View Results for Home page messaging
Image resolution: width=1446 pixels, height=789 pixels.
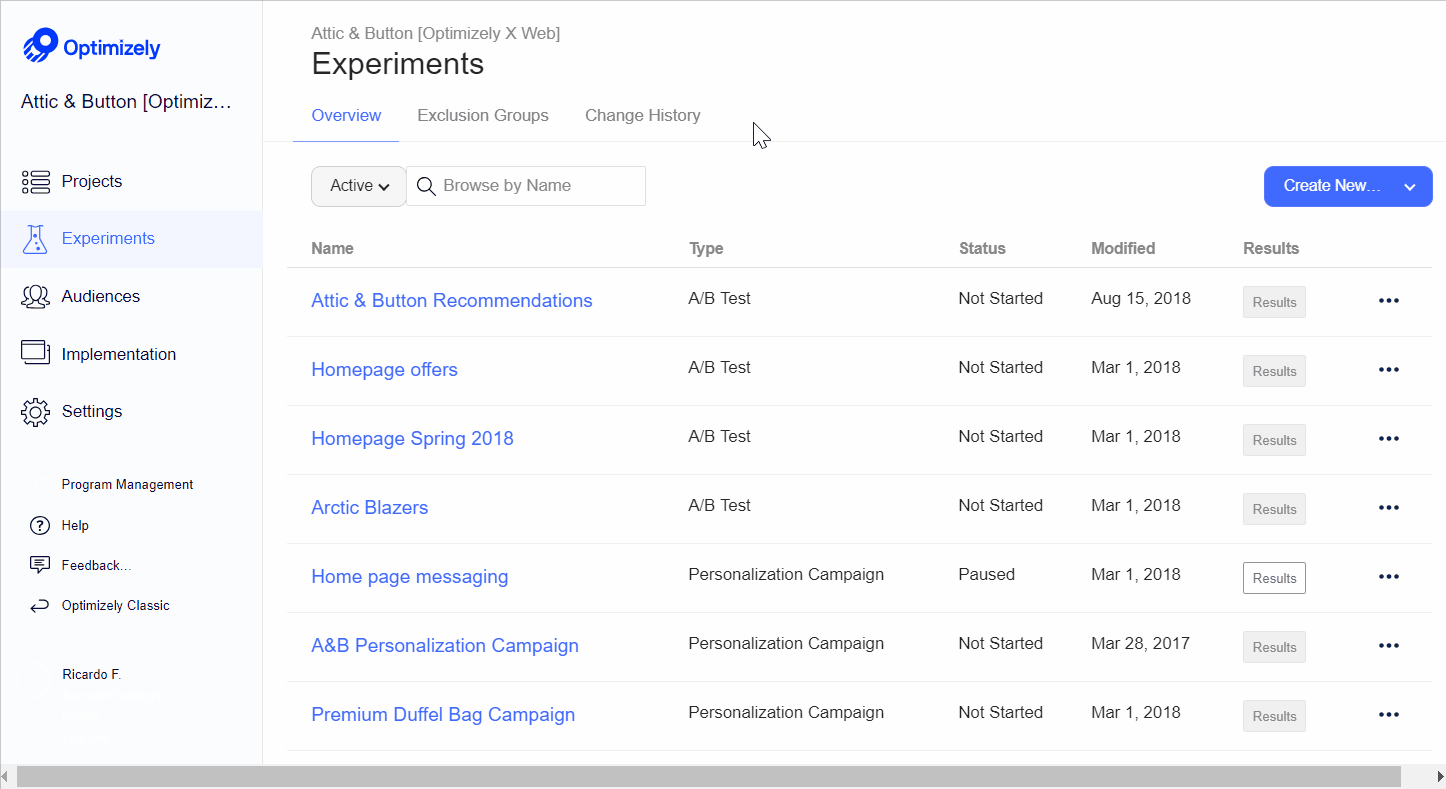(1274, 578)
